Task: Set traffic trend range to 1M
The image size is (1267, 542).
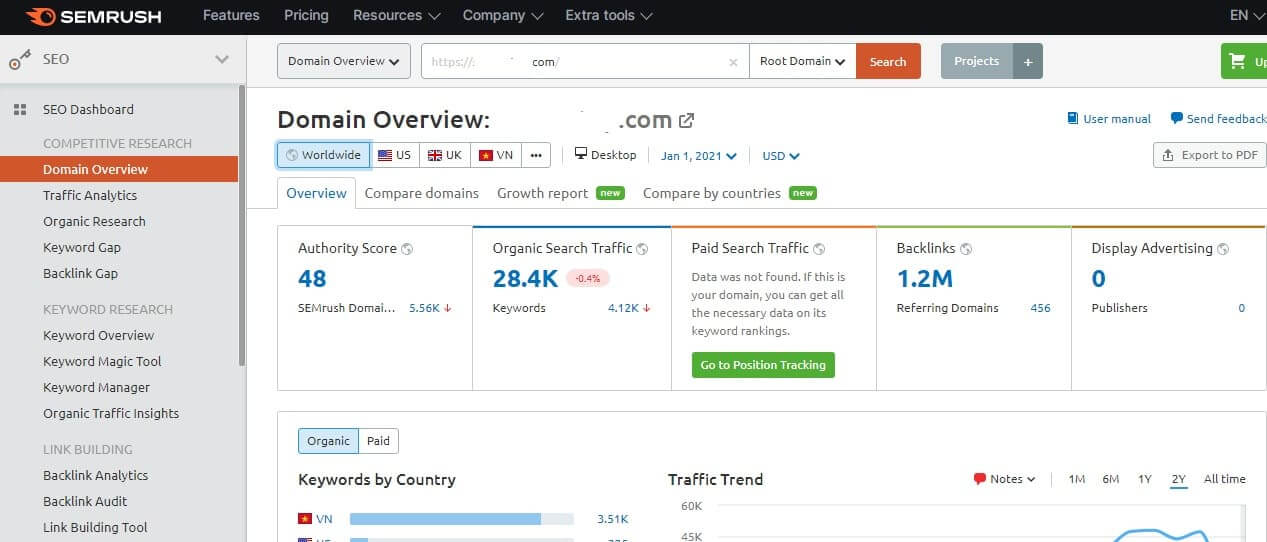Action: coord(1077,479)
